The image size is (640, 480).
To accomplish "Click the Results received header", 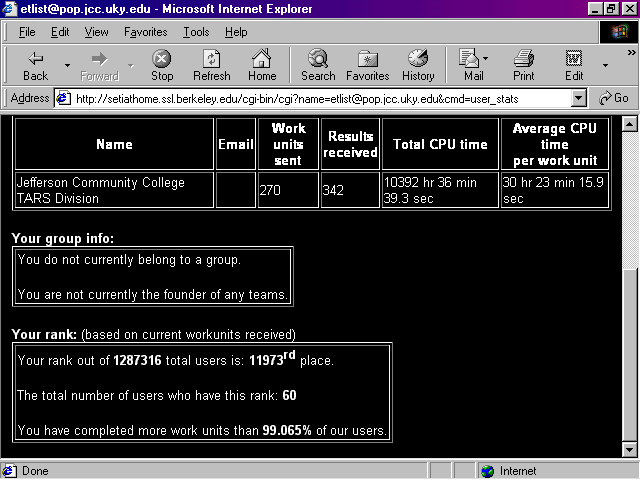I will click(350, 144).
